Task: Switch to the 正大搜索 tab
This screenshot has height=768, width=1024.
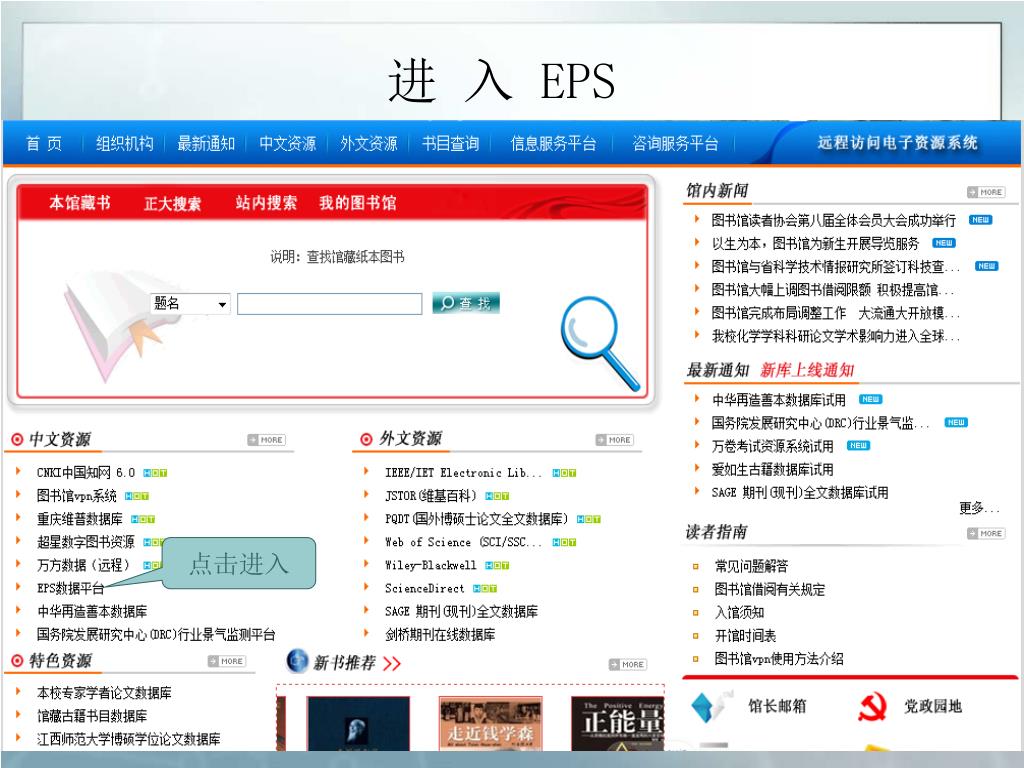Action: pyautogui.click(x=172, y=204)
